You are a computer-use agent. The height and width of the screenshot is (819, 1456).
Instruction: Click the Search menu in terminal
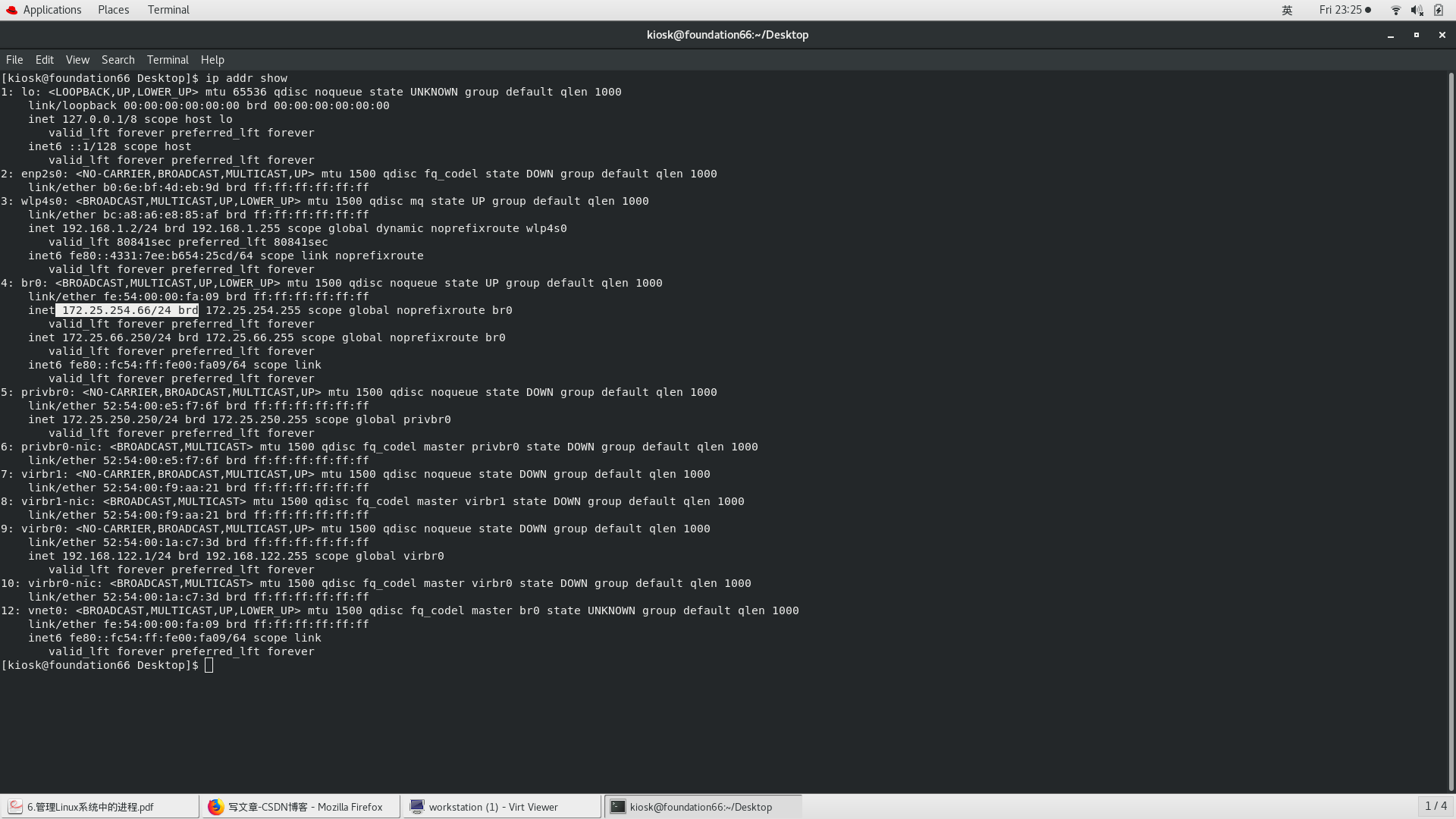click(x=118, y=60)
